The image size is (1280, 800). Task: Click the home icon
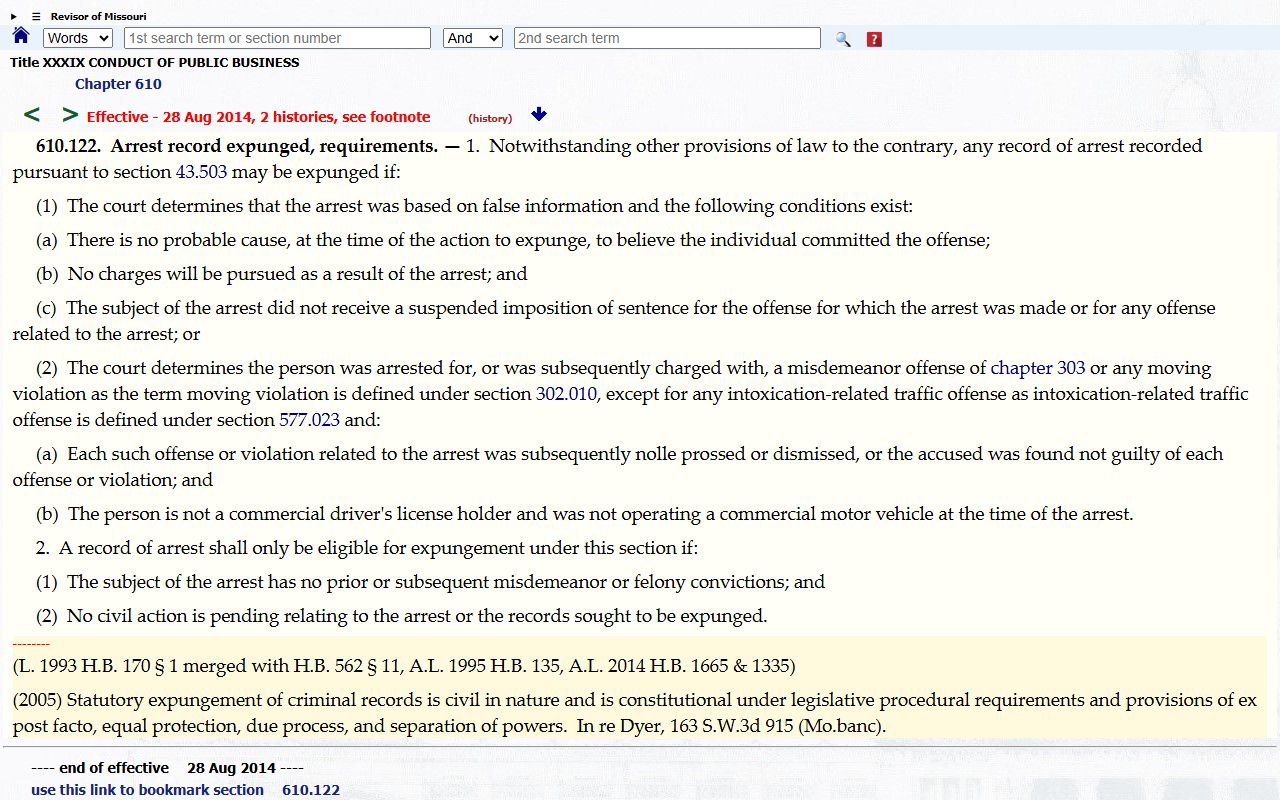click(21, 36)
